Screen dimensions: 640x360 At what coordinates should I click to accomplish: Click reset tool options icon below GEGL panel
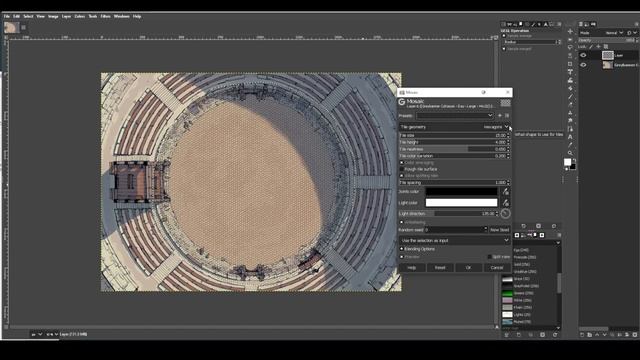point(554,226)
